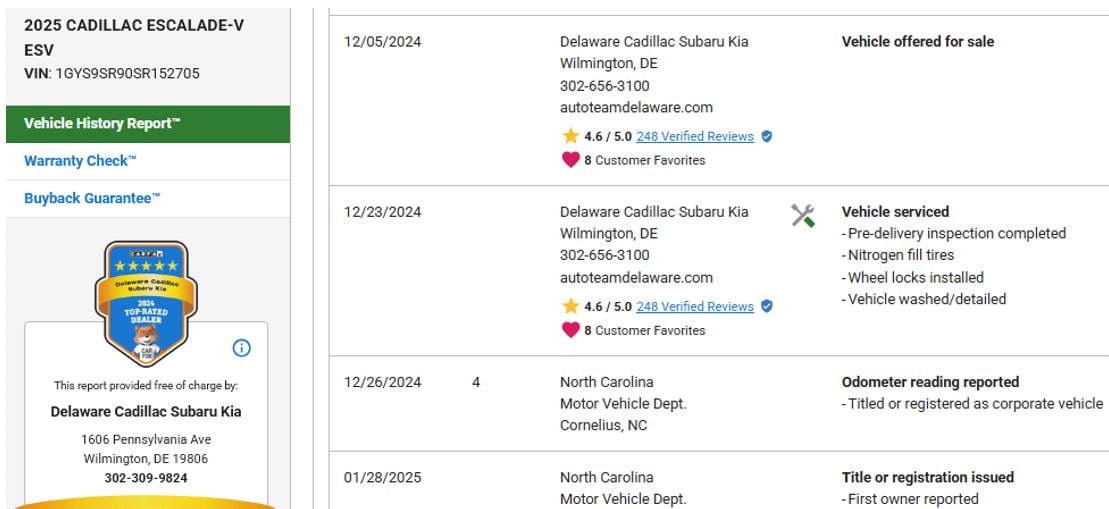1109x509 pixels.
Task: Click the sidebar phone number 302-309-9824
Action: point(146,478)
